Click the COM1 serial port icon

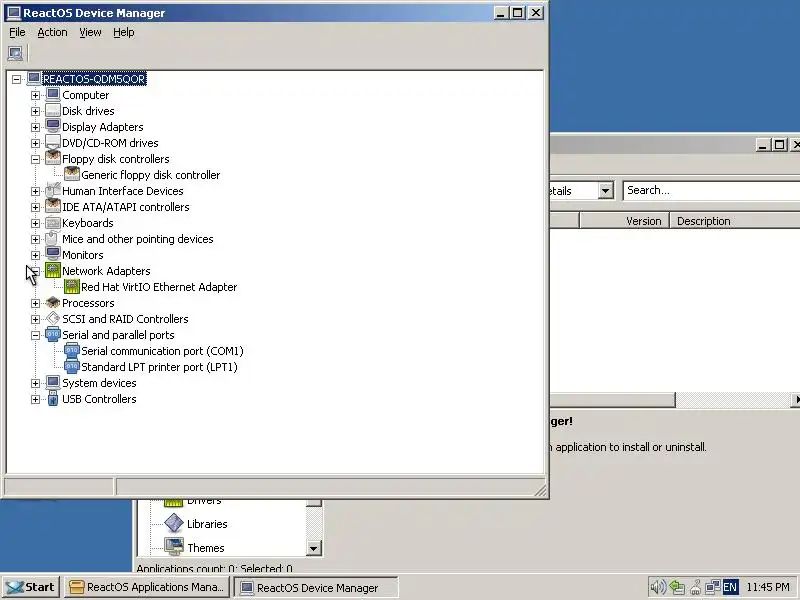pyautogui.click(x=72, y=351)
